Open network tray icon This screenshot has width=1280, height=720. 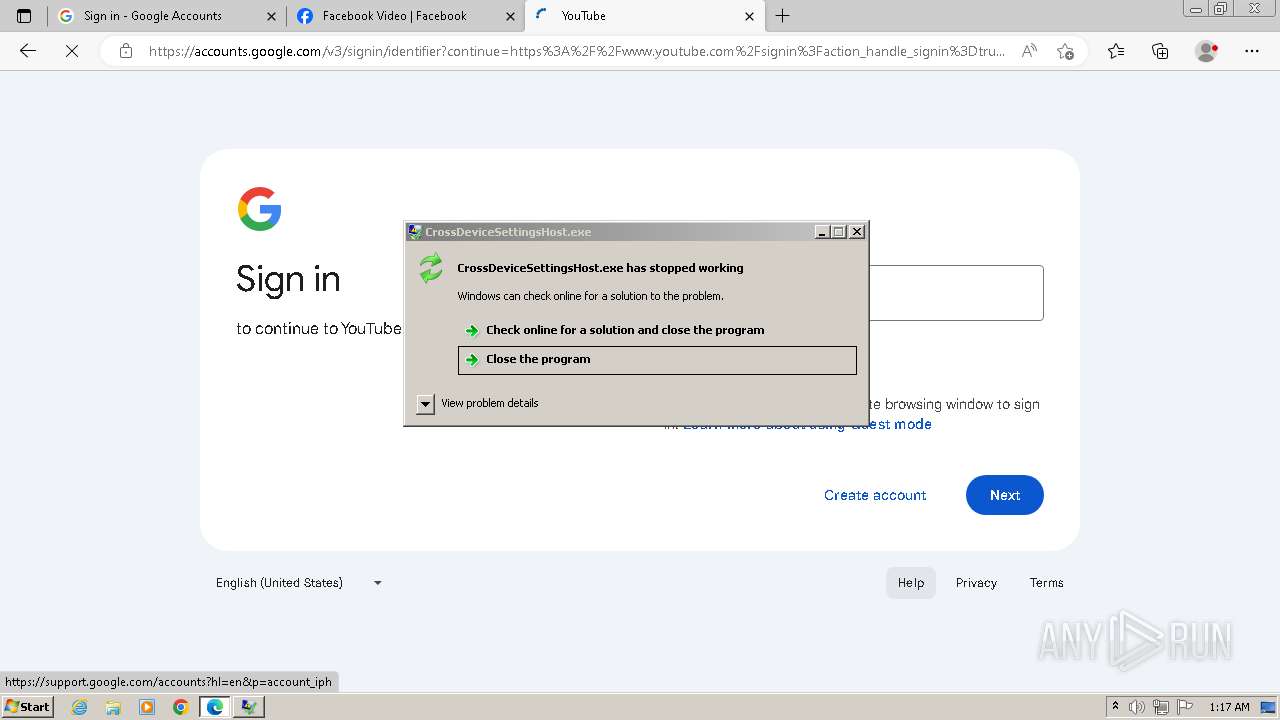pos(1161,707)
